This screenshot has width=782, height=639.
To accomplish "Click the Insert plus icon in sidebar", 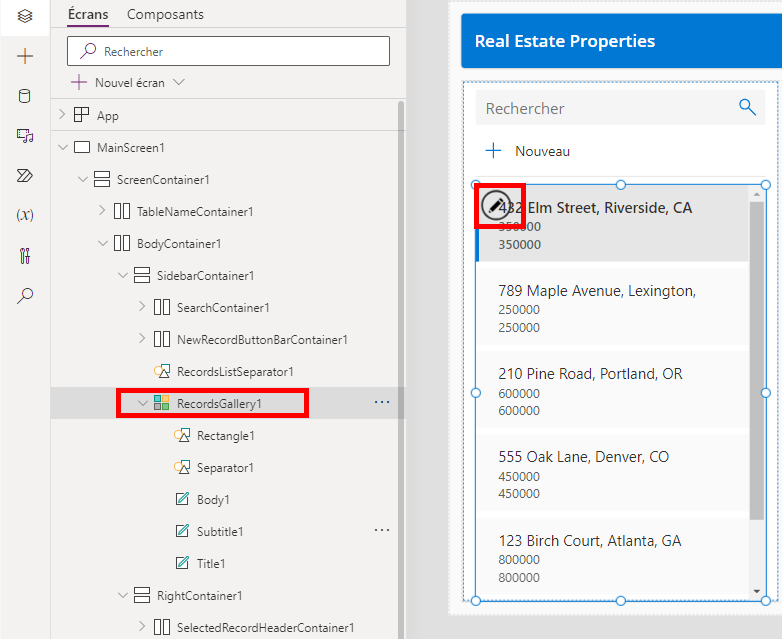I will (x=25, y=56).
